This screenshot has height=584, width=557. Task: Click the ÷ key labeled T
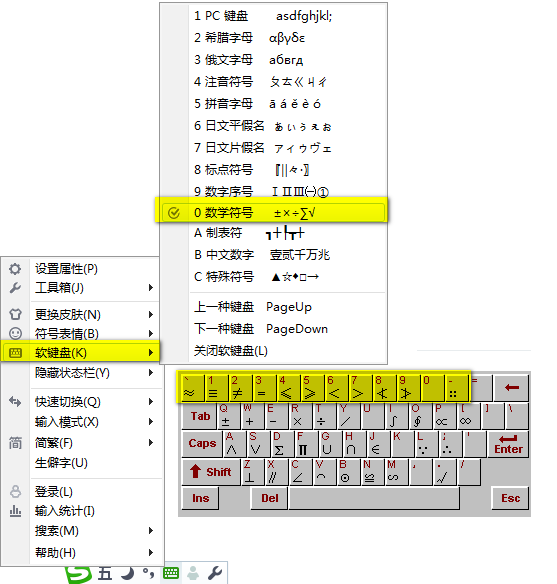coord(324,416)
